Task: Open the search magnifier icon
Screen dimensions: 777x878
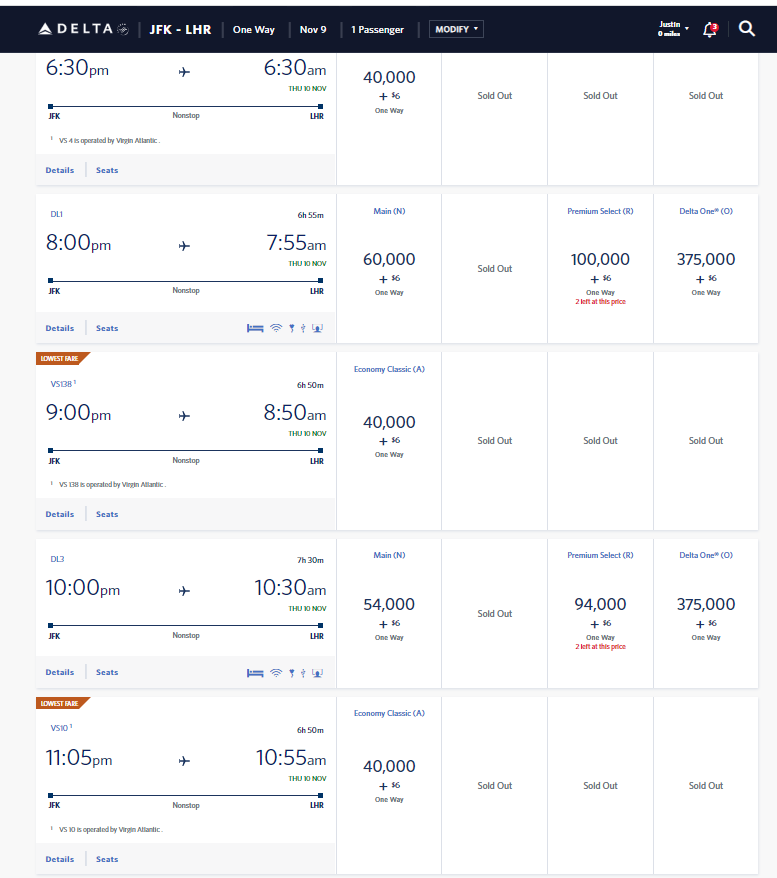Action: (x=747, y=29)
